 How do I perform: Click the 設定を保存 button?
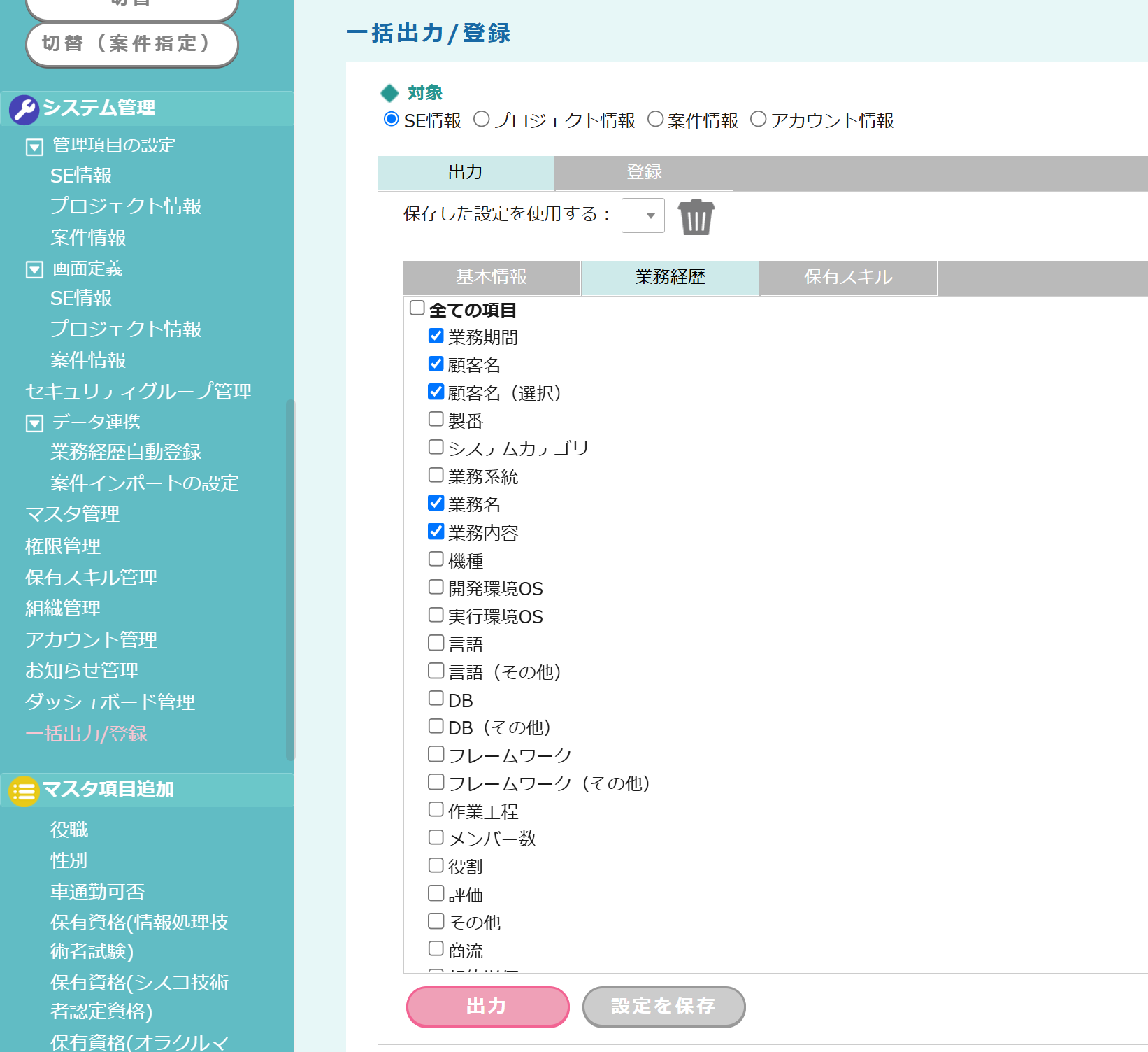(663, 1007)
